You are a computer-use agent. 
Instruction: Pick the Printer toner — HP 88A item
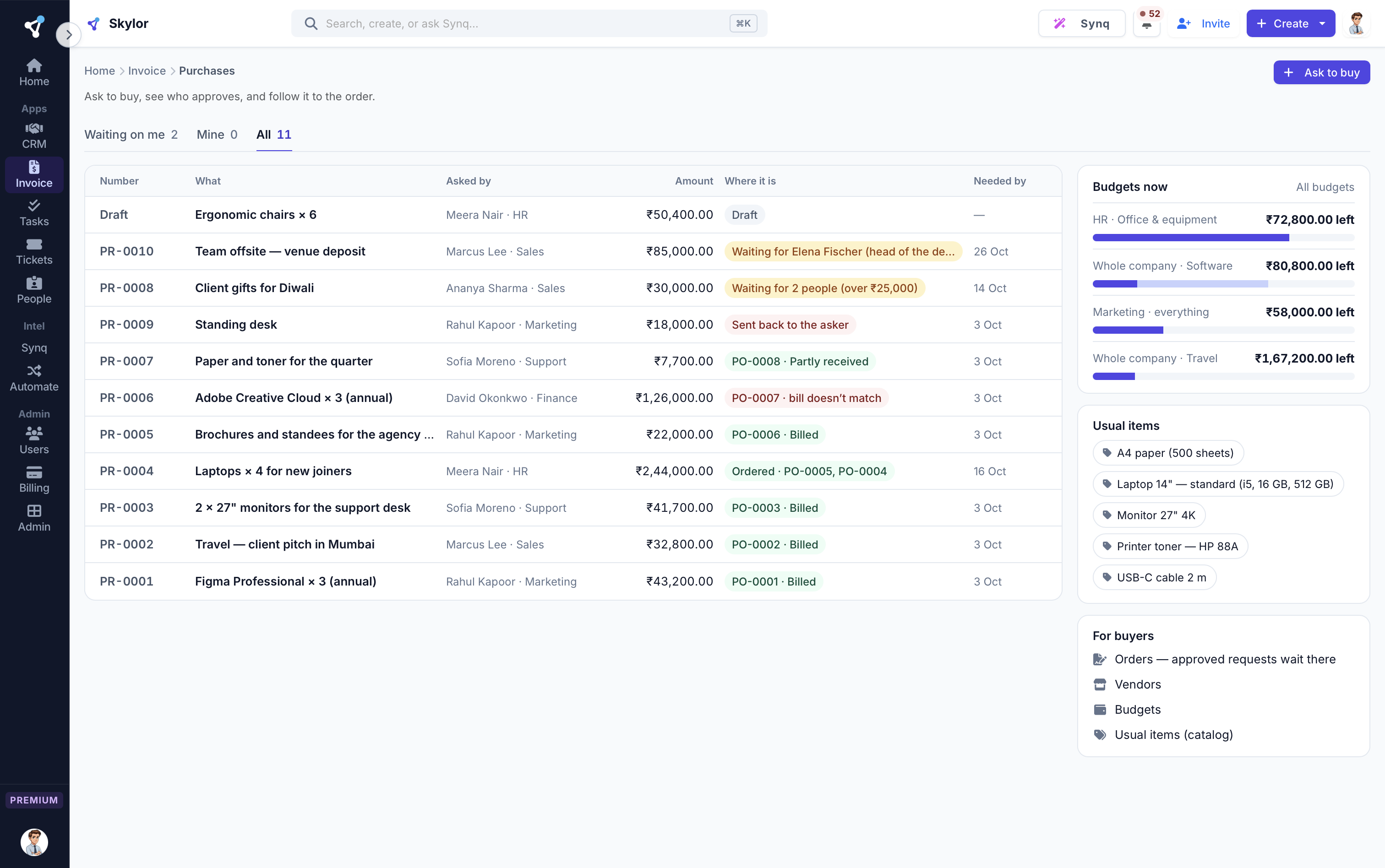click(x=1170, y=547)
